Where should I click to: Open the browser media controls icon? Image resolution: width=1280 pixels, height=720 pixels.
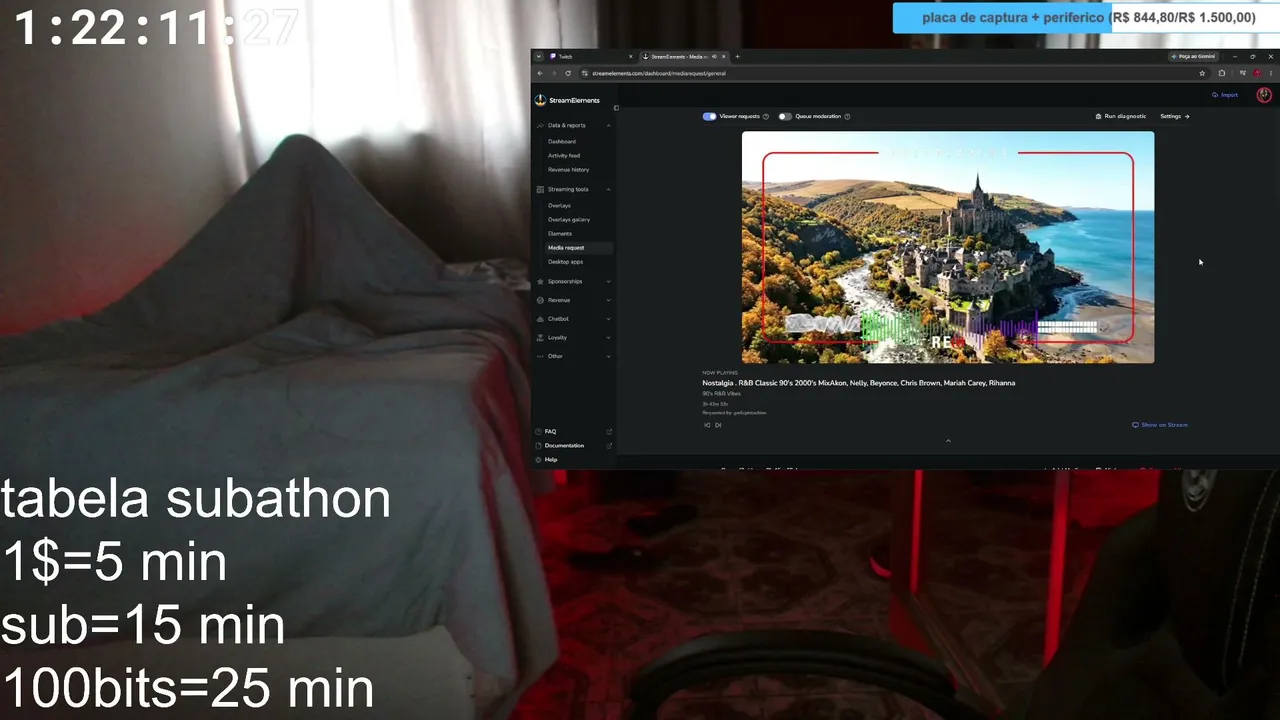click(x=1243, y=73)
